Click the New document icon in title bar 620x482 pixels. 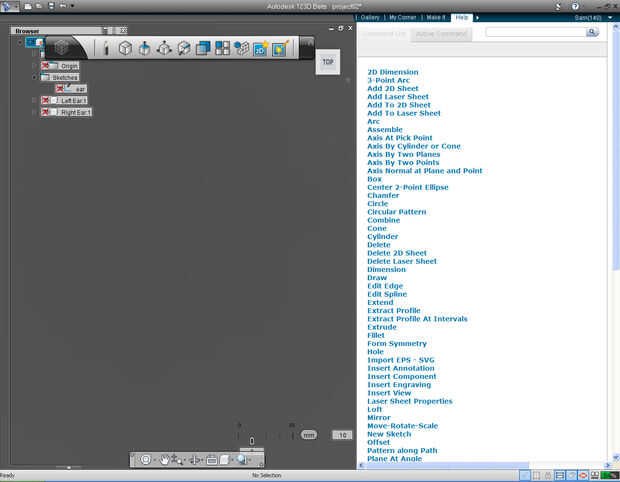click(x=28, y=6)
